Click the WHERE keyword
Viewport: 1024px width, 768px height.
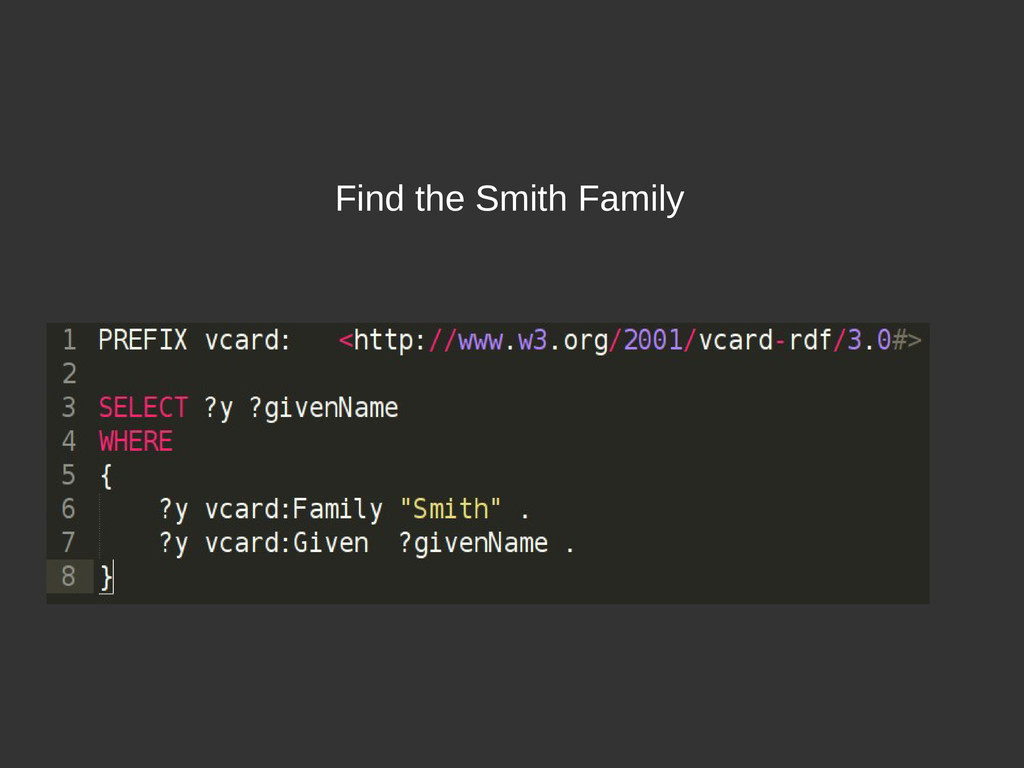tap(136, 441)
